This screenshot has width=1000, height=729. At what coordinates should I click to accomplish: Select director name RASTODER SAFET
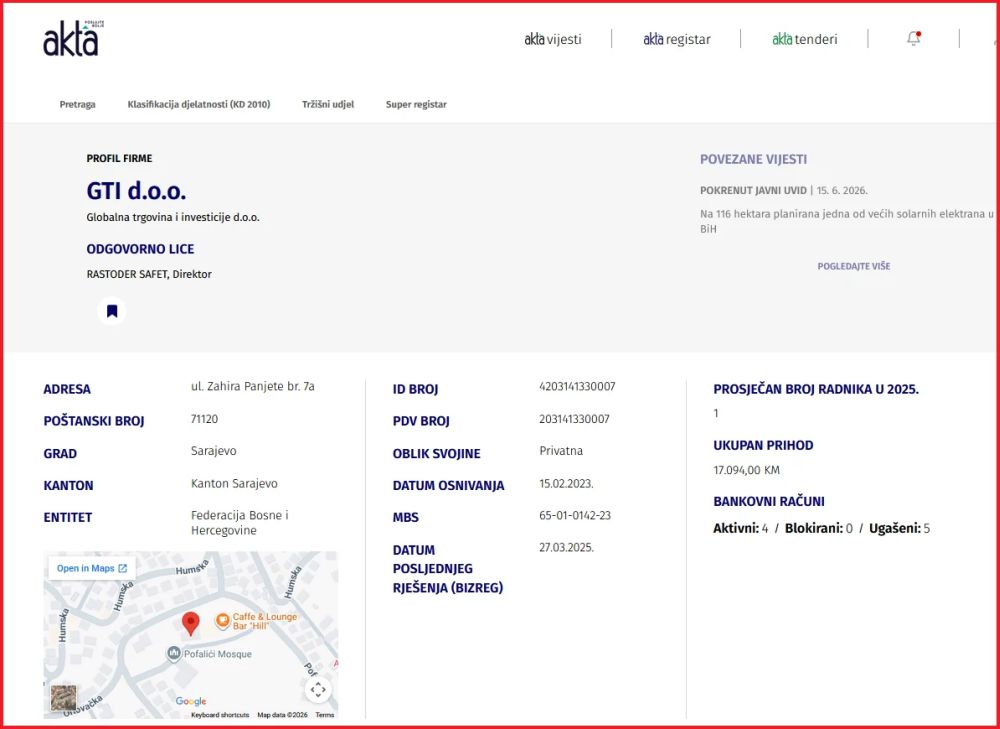(127, 274)
